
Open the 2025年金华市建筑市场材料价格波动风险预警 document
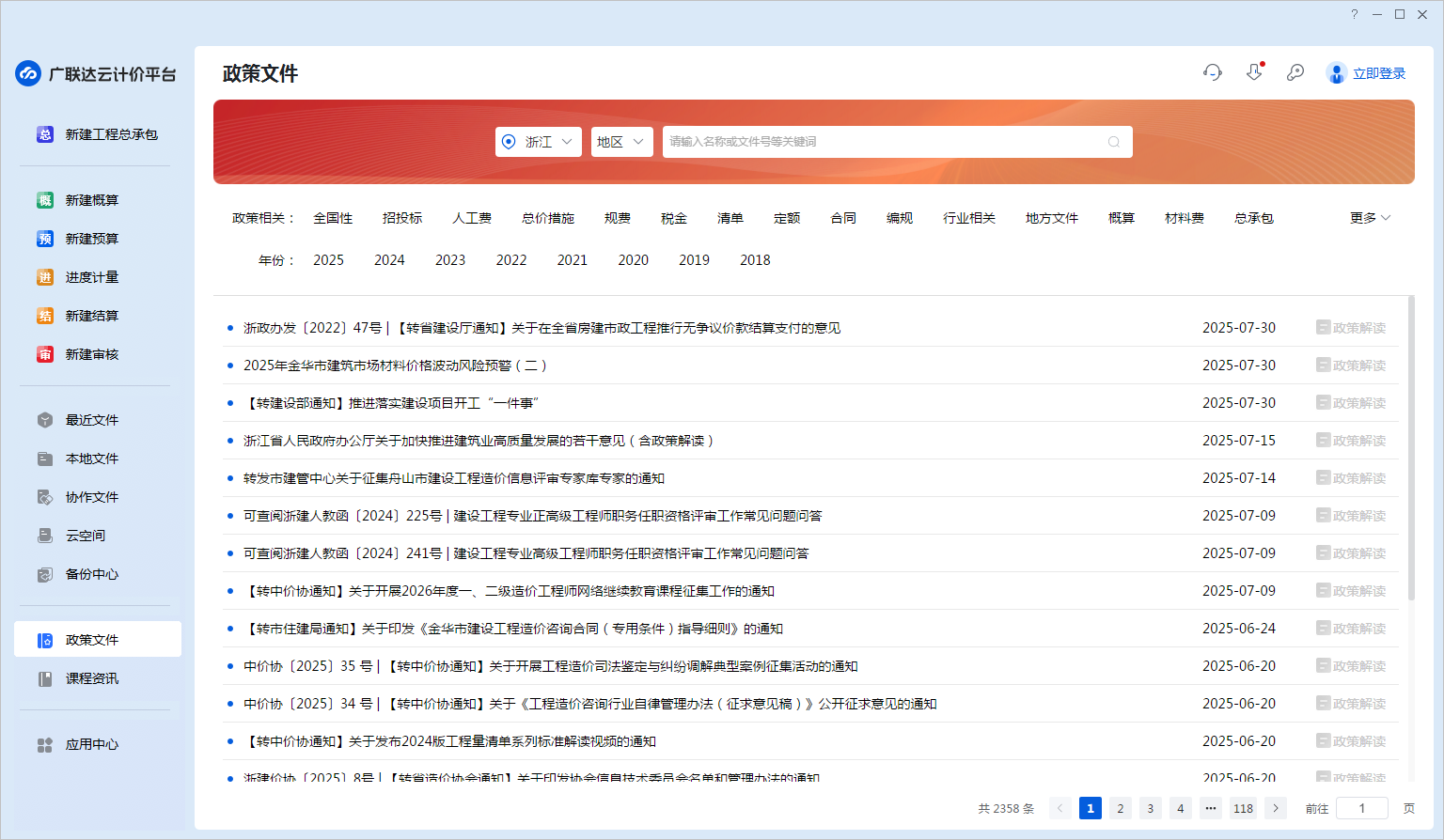pyautogui.click(x=395, y=366)
